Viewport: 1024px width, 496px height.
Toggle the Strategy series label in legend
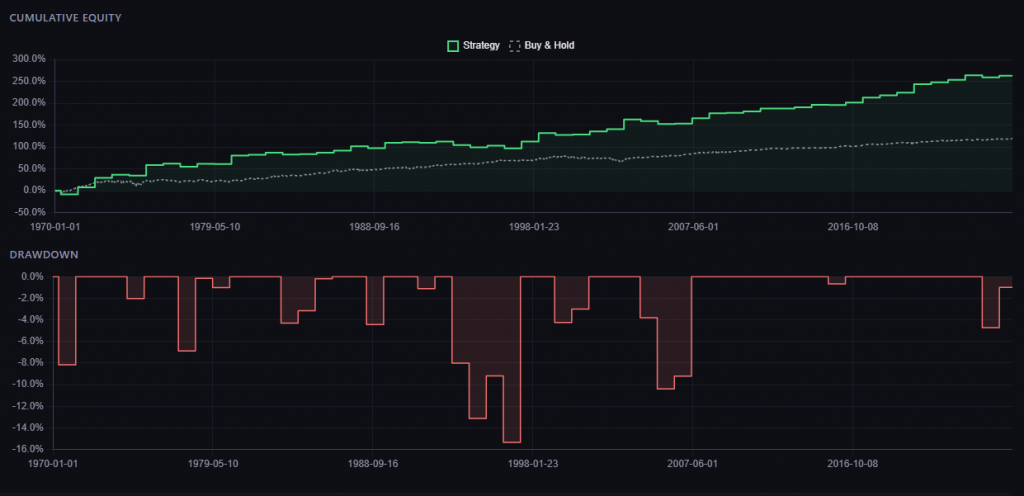point(481,45)
